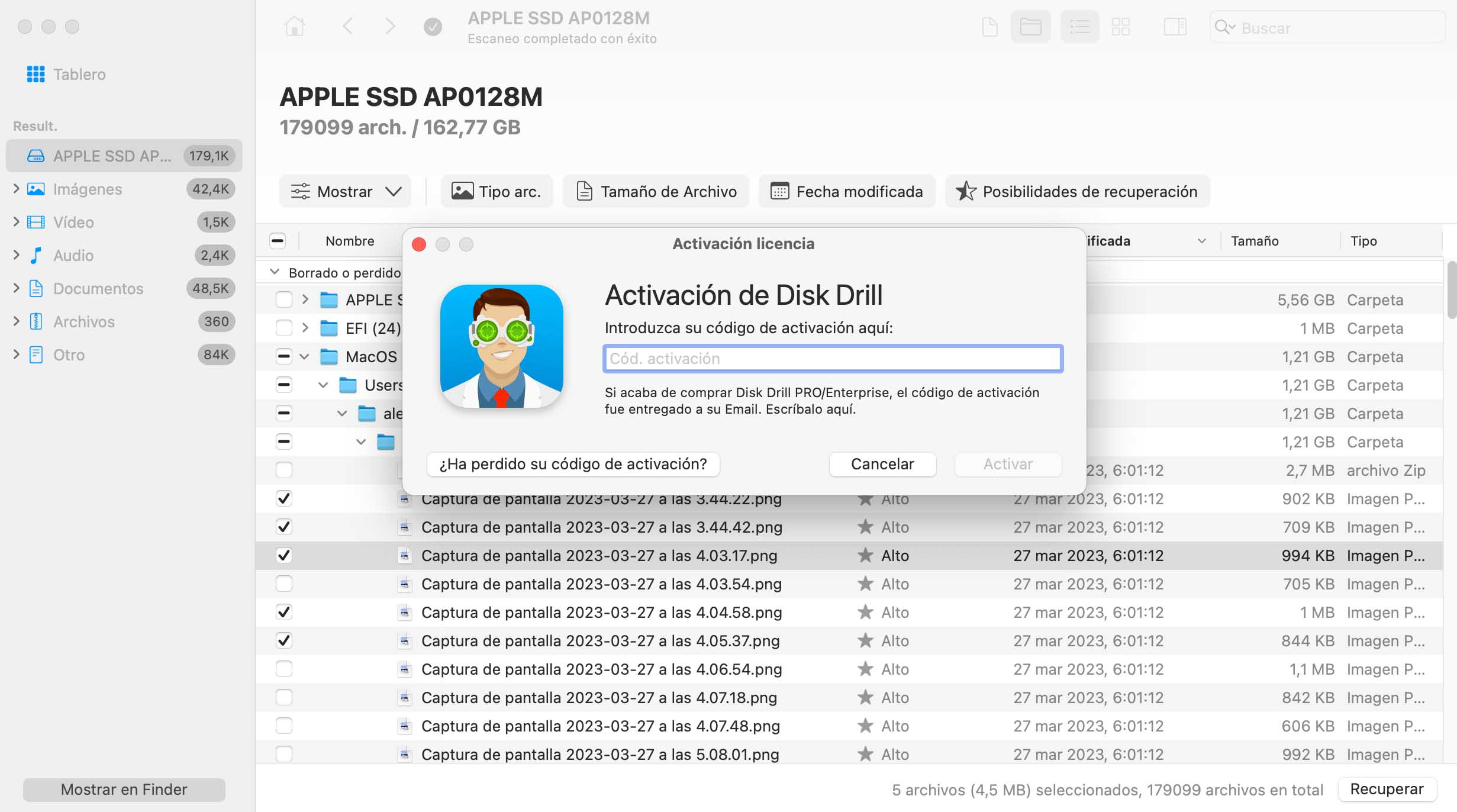Switch to file document view icon
This screenshot has height=812, width=1457.
pyautogui.click(x=990, y=27)
